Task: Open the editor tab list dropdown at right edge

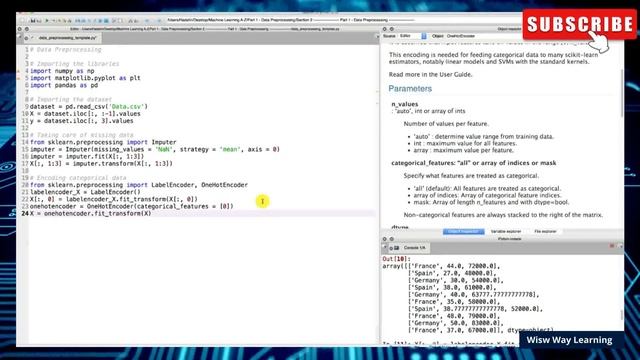Action: pos(377,37)
